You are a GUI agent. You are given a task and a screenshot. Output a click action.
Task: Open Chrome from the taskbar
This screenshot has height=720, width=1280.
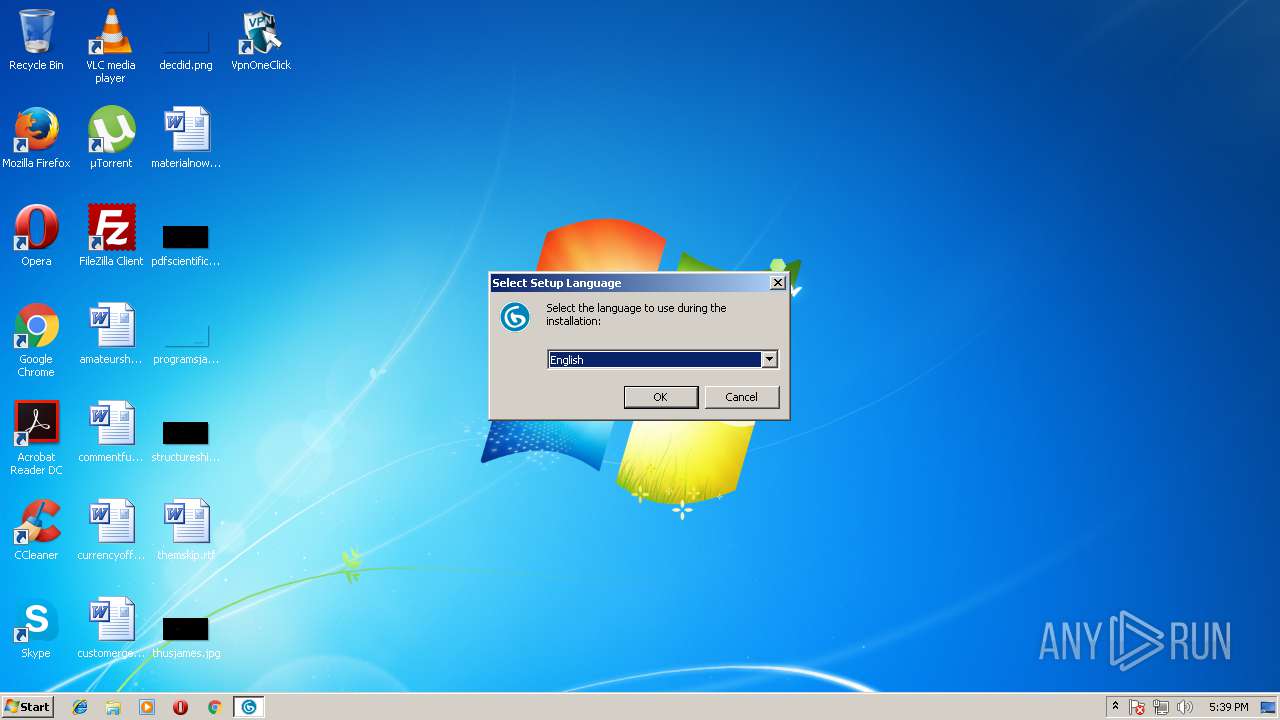point(214,707)
